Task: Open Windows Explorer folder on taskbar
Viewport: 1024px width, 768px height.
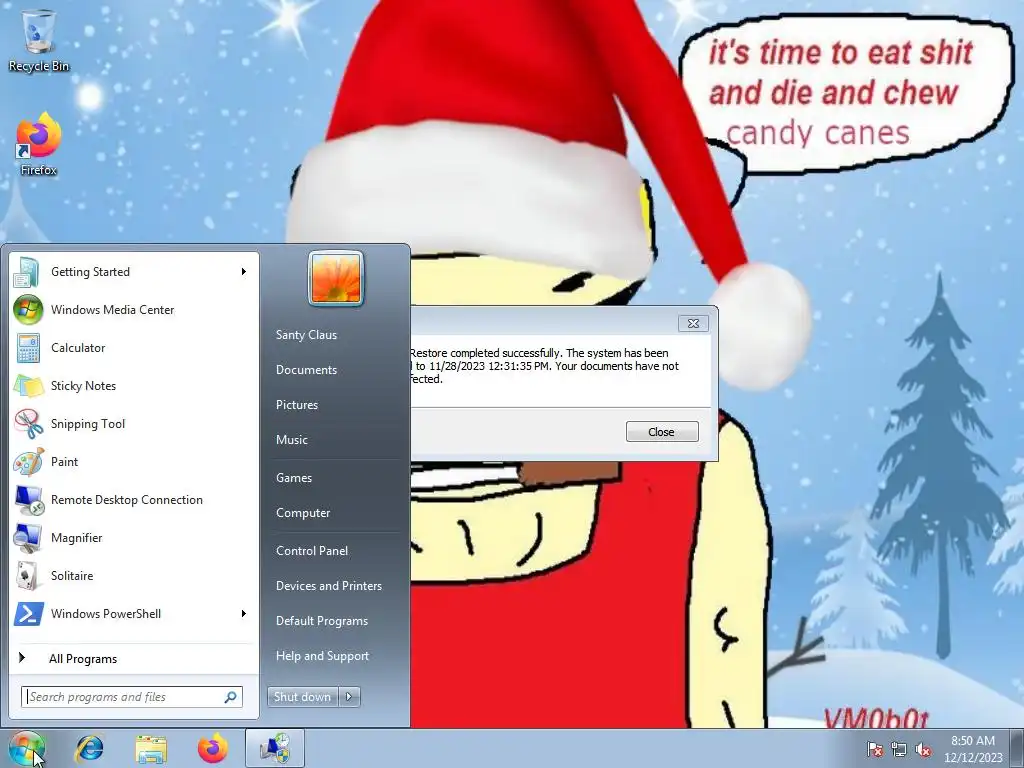Action: pyautogui.click(x=151, y=748)
